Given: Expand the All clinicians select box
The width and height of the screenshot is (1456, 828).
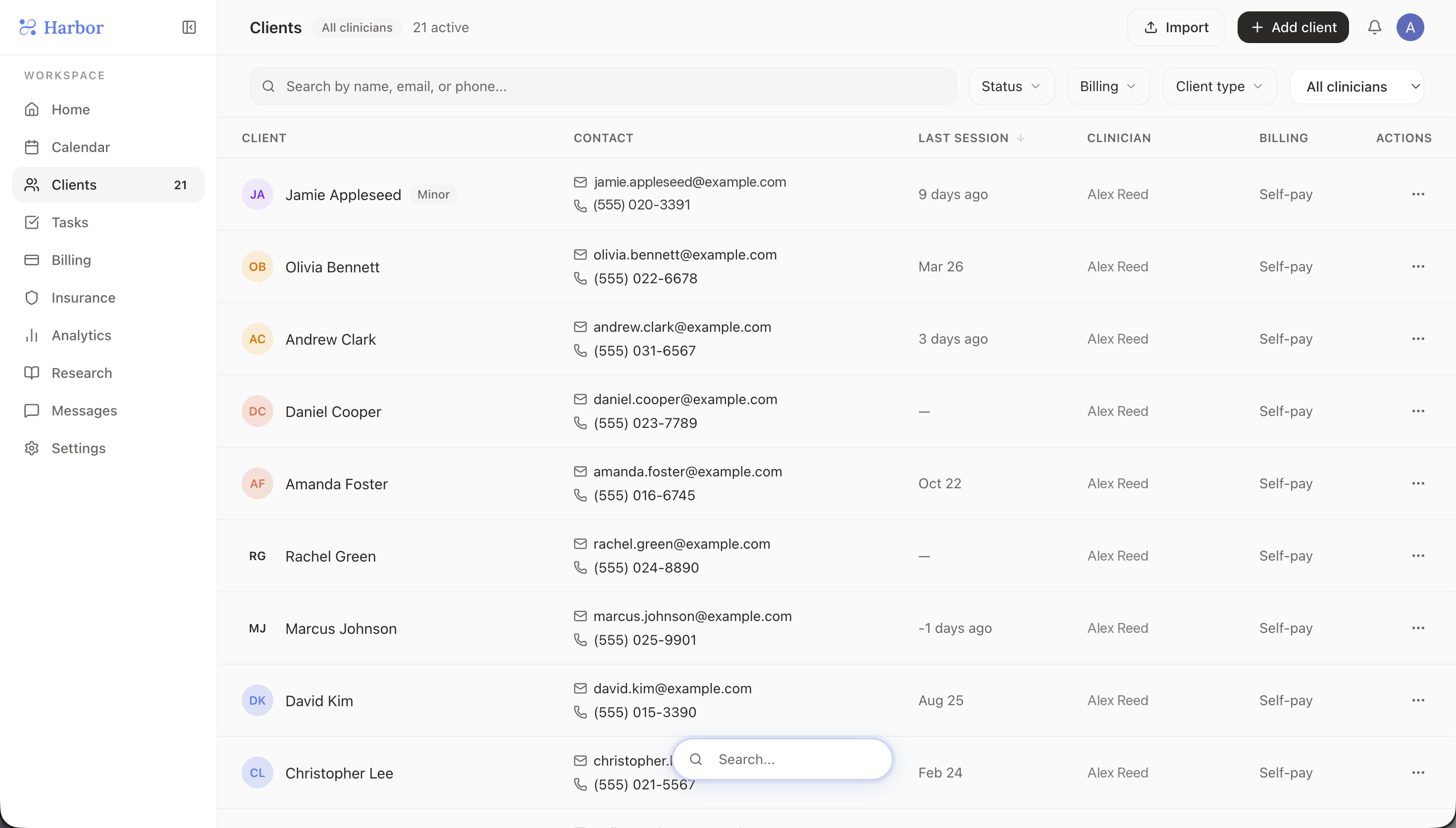Looking at the screenshot, I should [1356, 87].
